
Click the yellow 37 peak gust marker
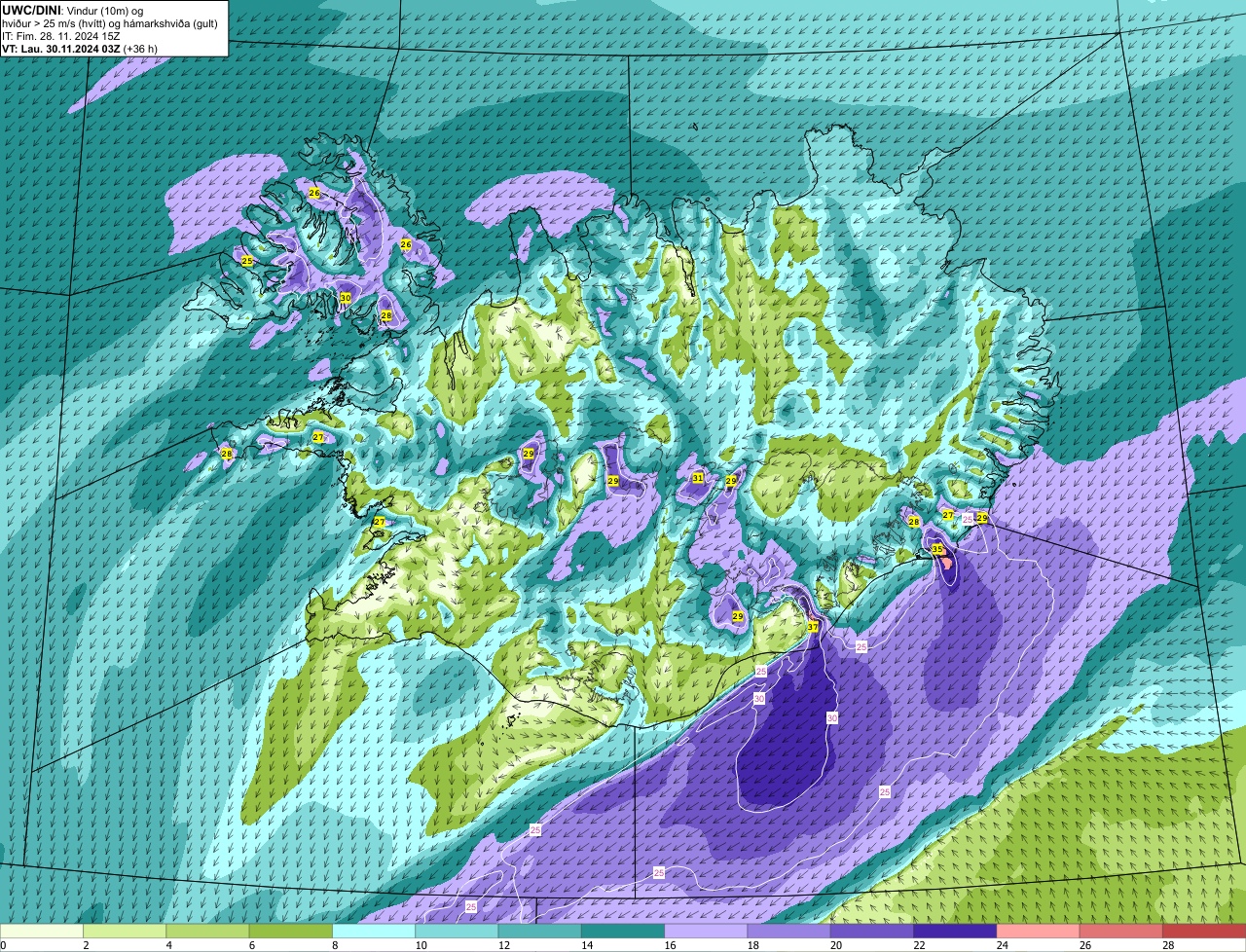813,627
